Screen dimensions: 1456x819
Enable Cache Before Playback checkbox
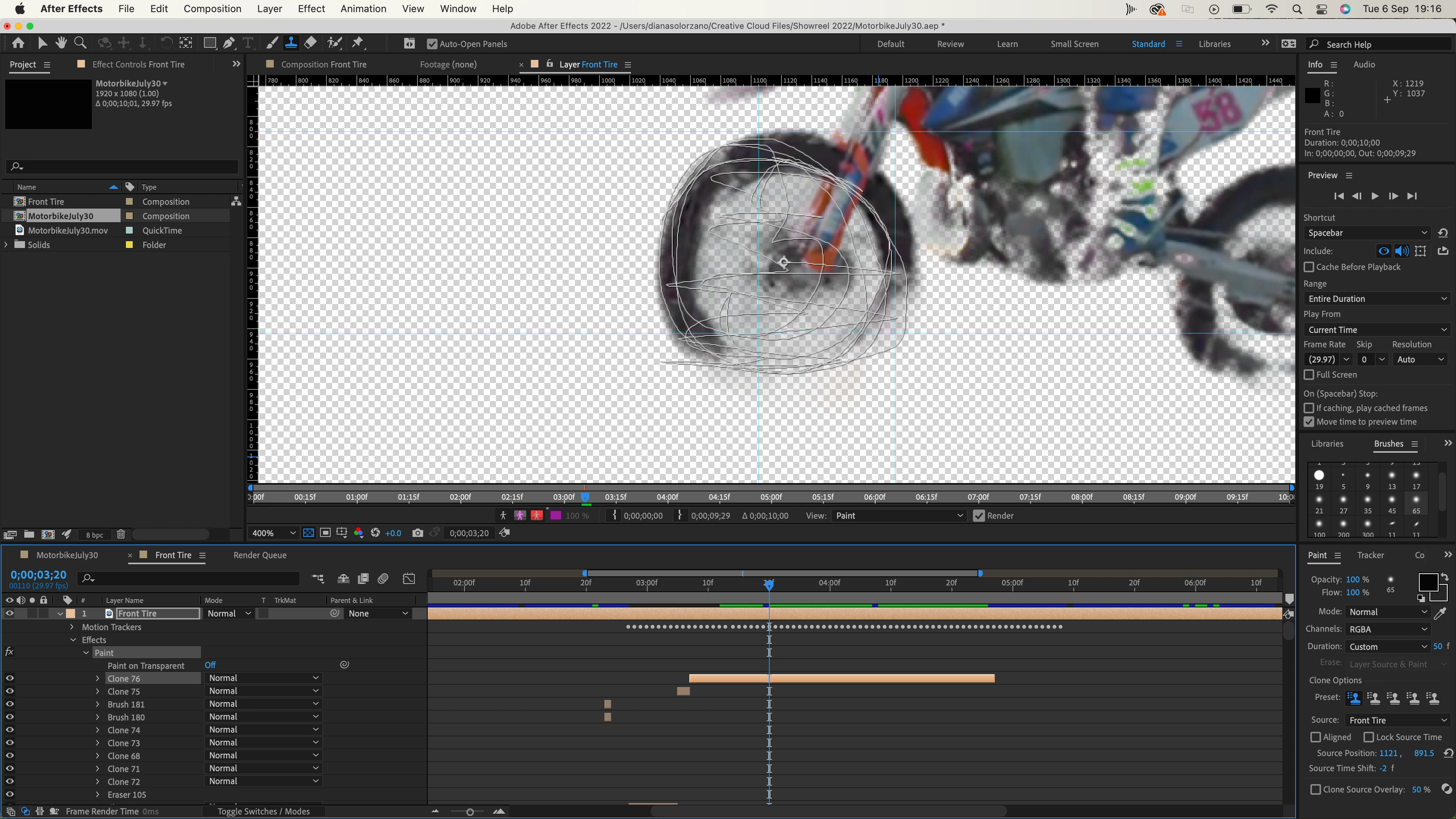(x=1309, y=267)
